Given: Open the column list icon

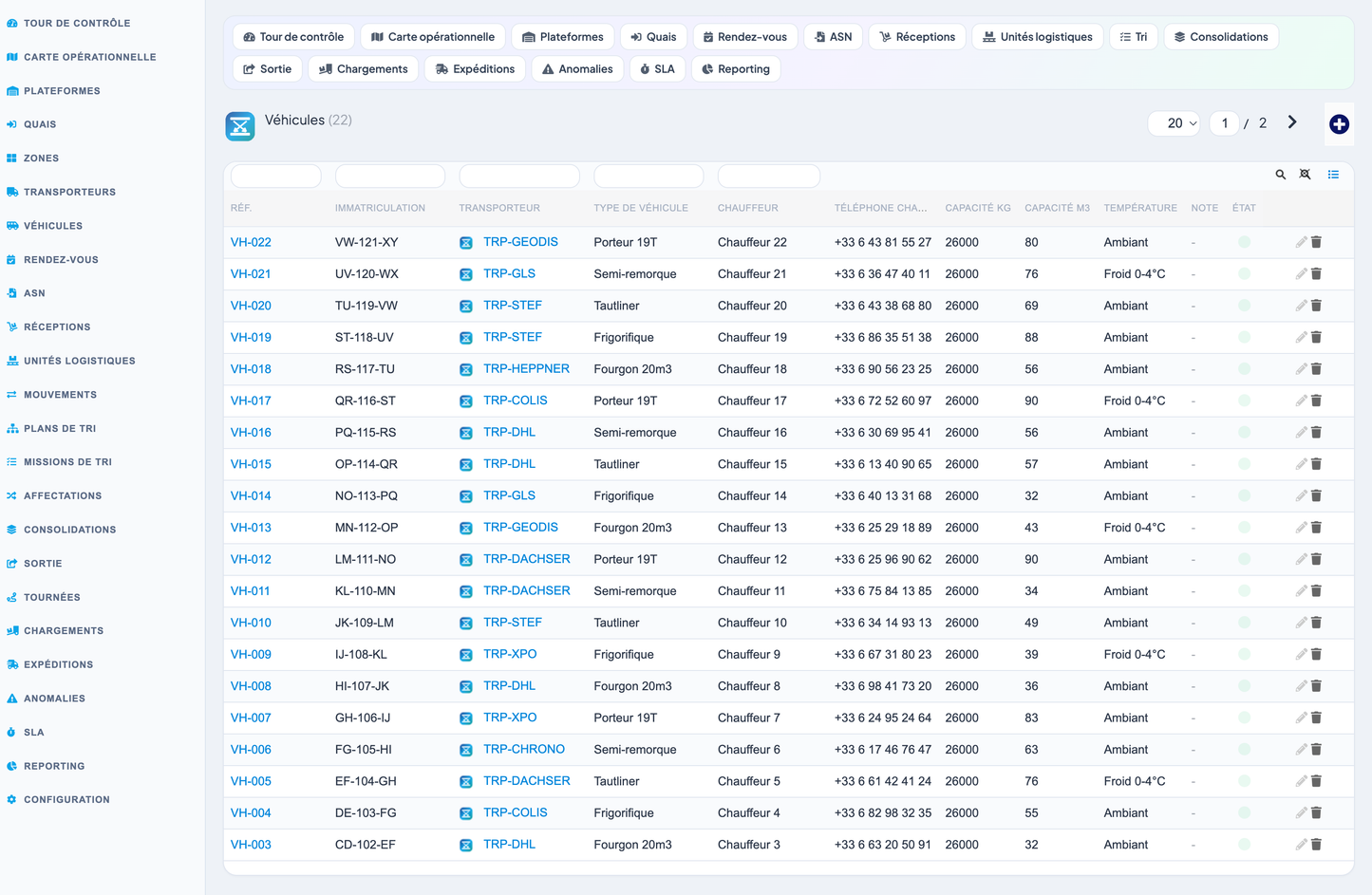Looking at the screenshot, I should [x=1333, y=175].
